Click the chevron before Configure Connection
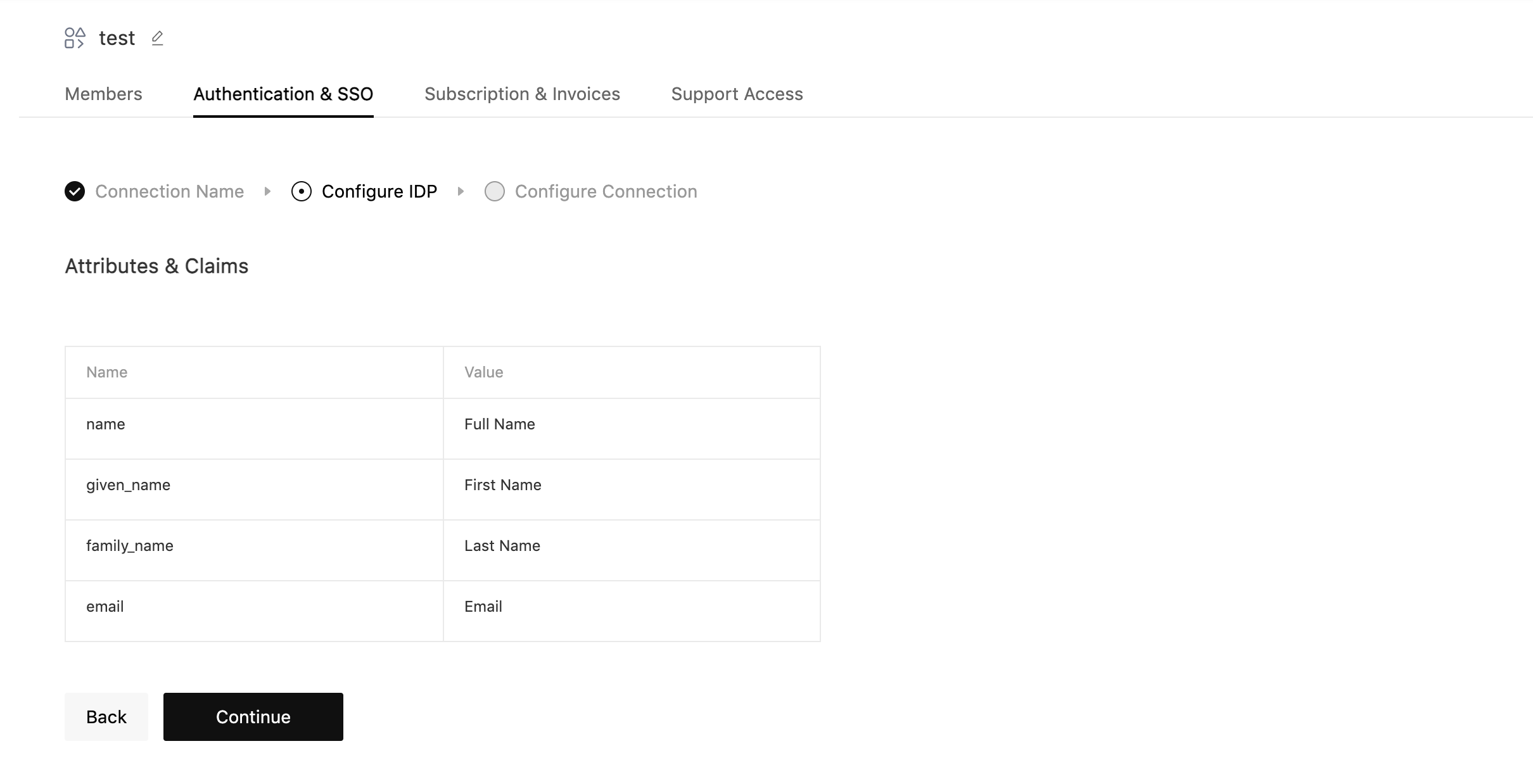Image resolution: width=1533 pixels, height=784 pixels. [x=461, y=191]
